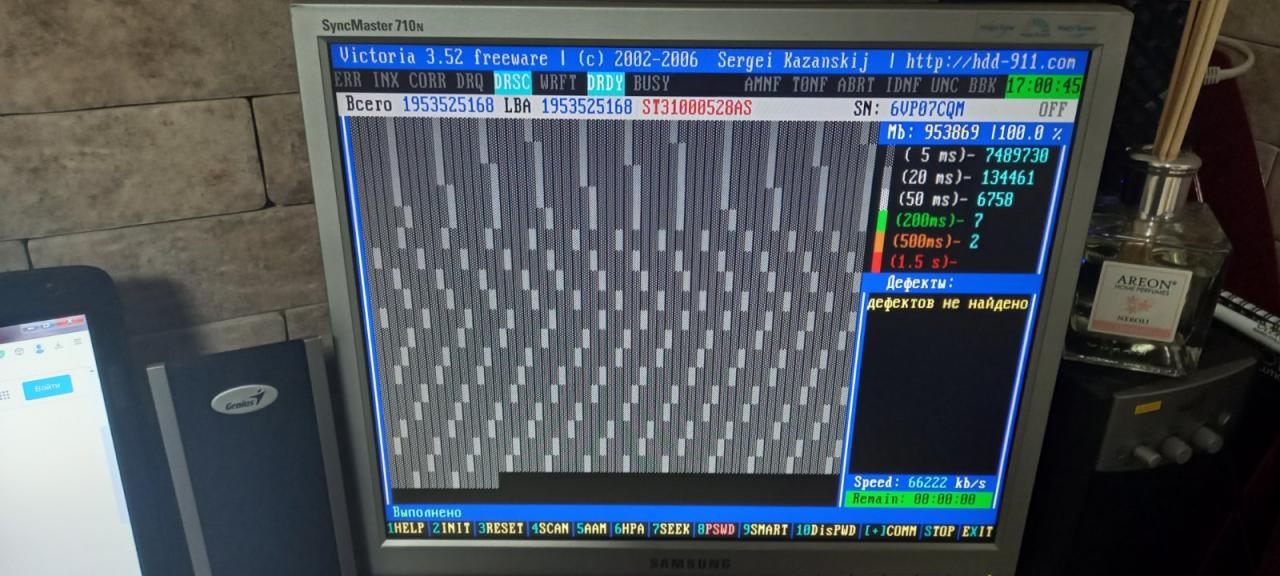Click the DRQ status indicator
This screenshot has width=1280, height=576.
[x=470, y=82]
